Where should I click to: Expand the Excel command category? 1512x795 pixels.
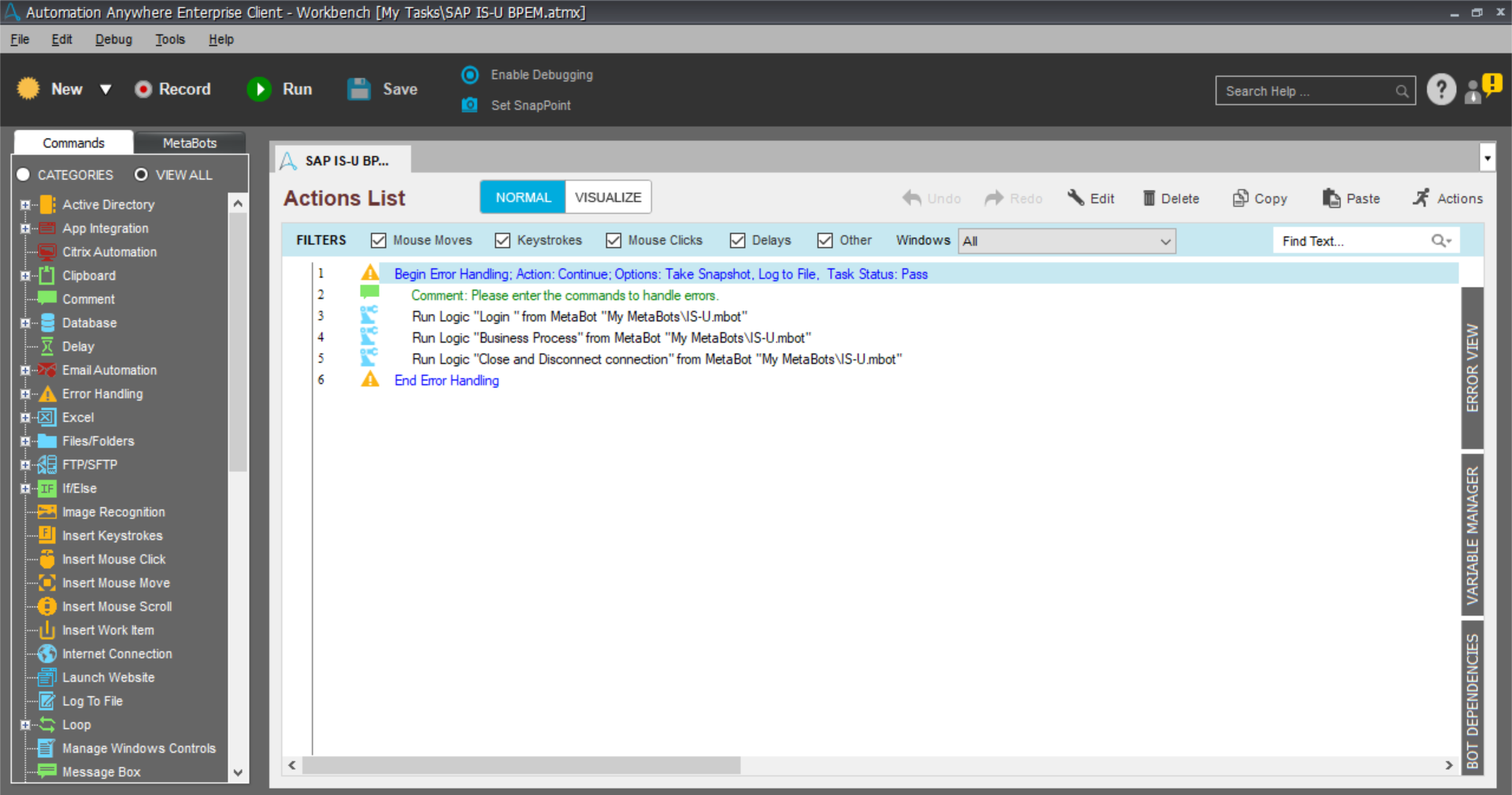point(25,418)
